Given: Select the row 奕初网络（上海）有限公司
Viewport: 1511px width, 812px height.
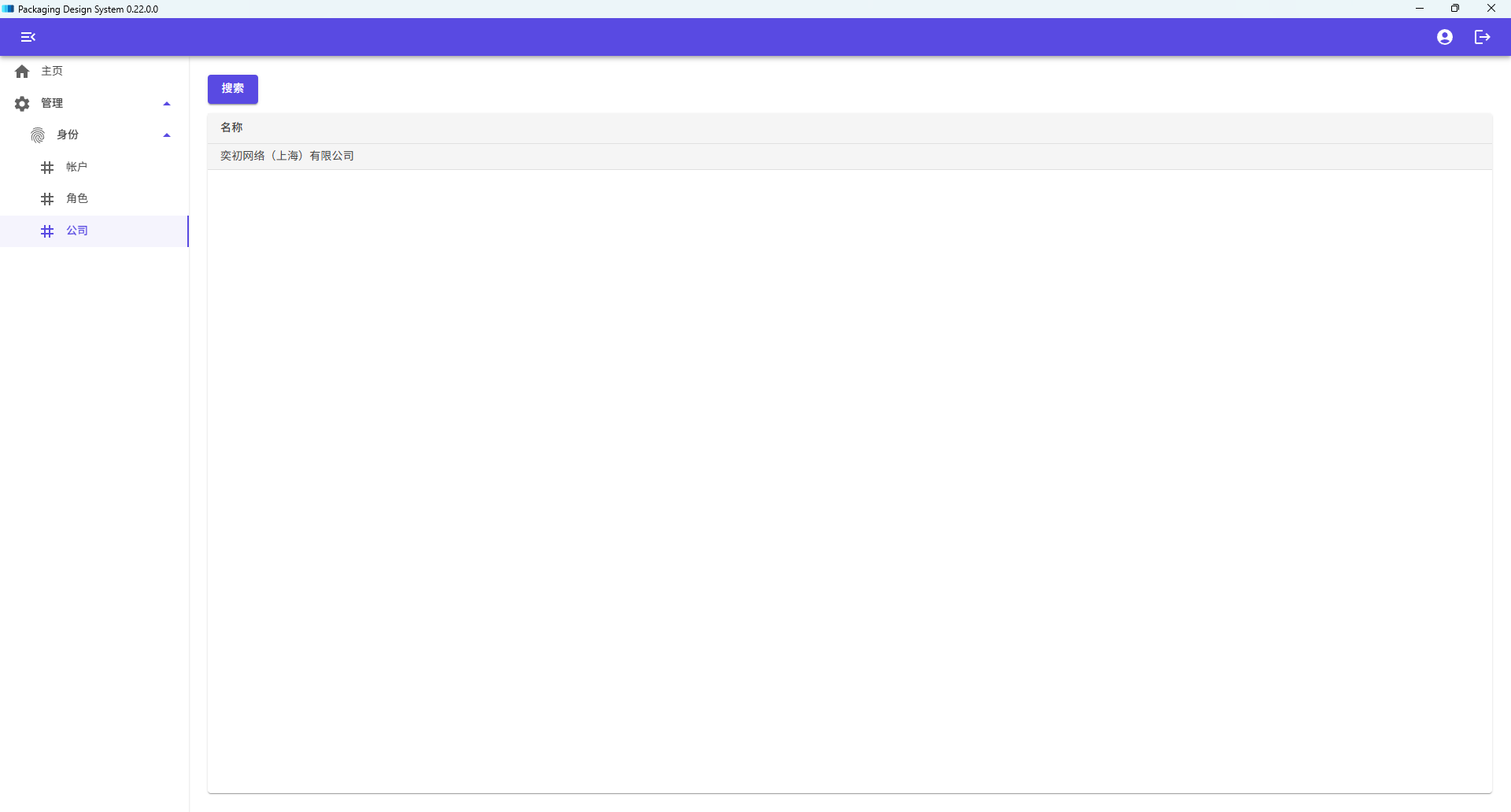Looking at the screenshot, I should pos(850,156).
